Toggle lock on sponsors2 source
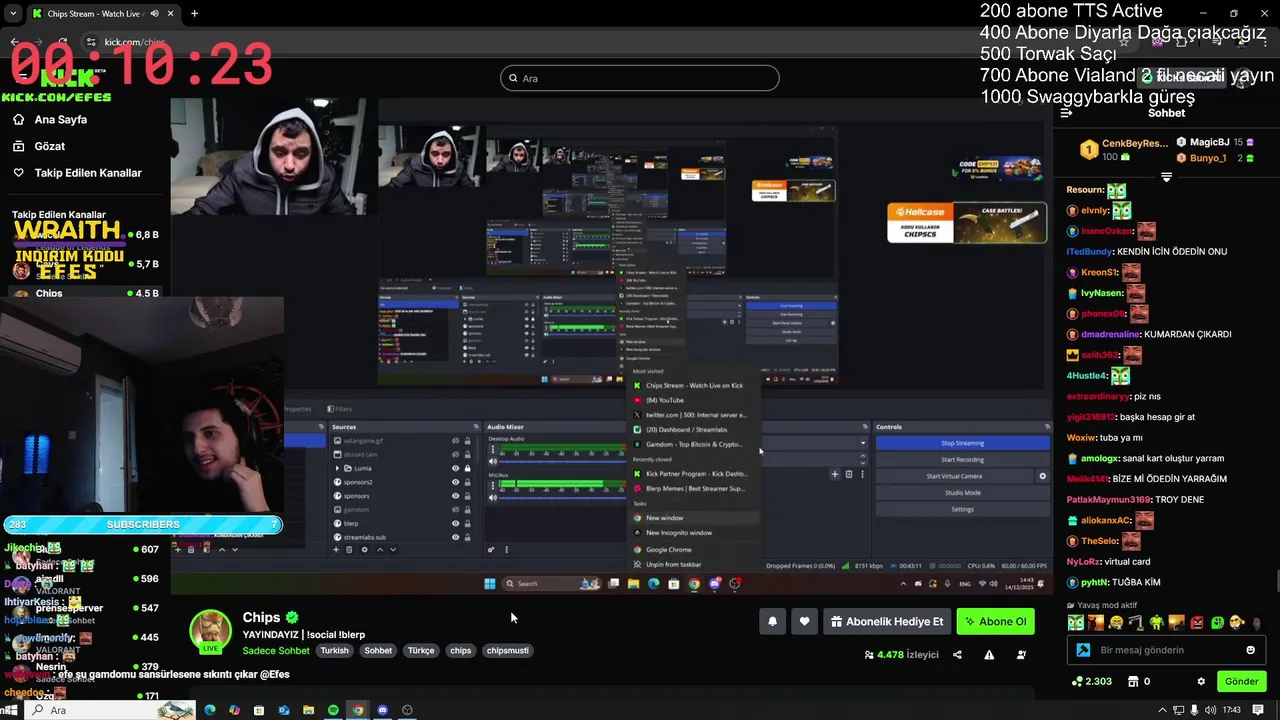The height and width of the screenshot is (720, 1280). (467, 482)
